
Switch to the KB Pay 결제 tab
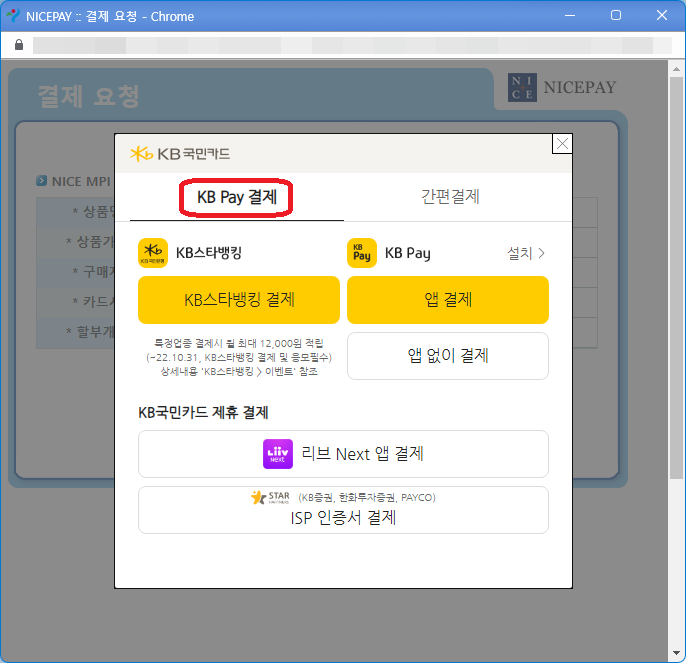point(237,197)
